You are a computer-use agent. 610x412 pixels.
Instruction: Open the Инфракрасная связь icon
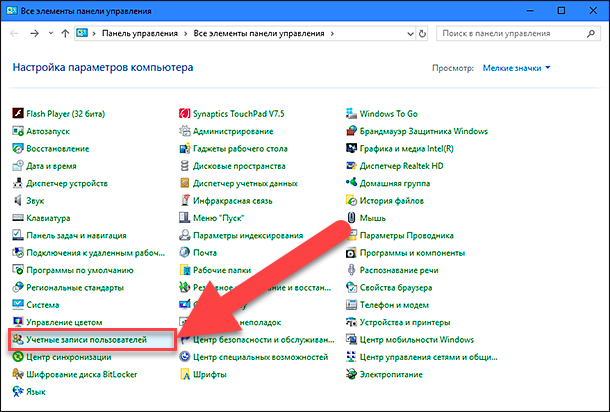(184, 201)
